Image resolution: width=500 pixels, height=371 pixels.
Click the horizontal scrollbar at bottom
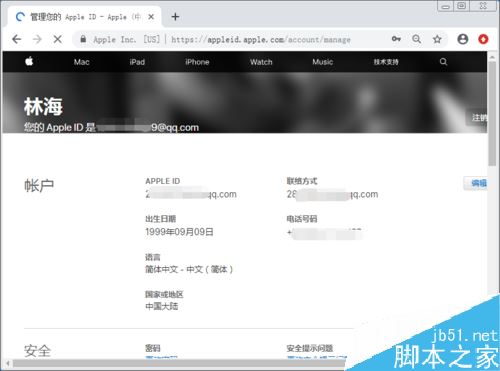click(179, 363)
